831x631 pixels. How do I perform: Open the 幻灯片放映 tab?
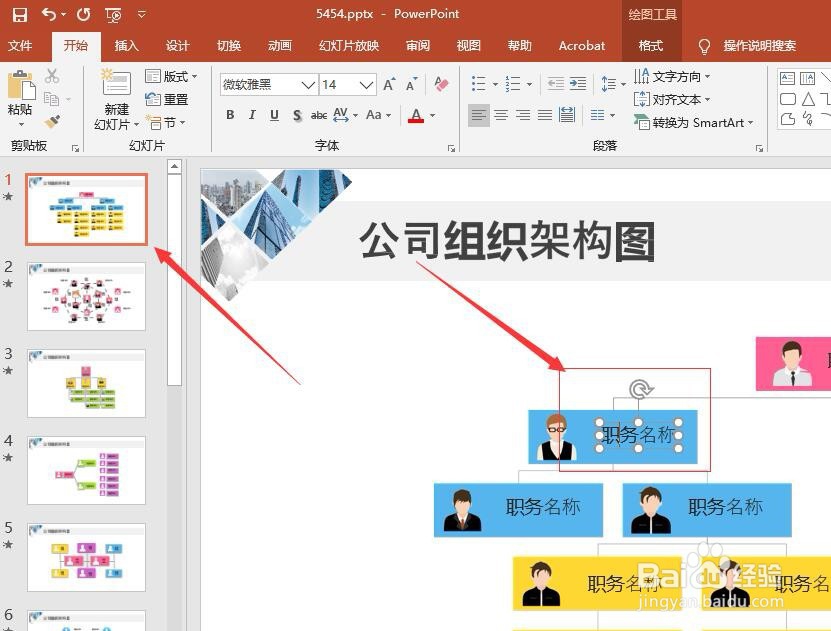click(349, 45)
